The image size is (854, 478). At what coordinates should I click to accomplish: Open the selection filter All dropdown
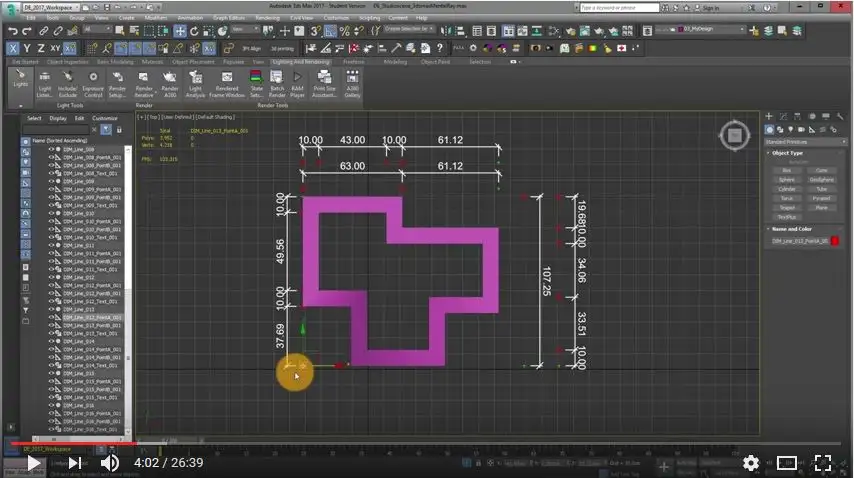pyautogui.click(x=97, y=29)
